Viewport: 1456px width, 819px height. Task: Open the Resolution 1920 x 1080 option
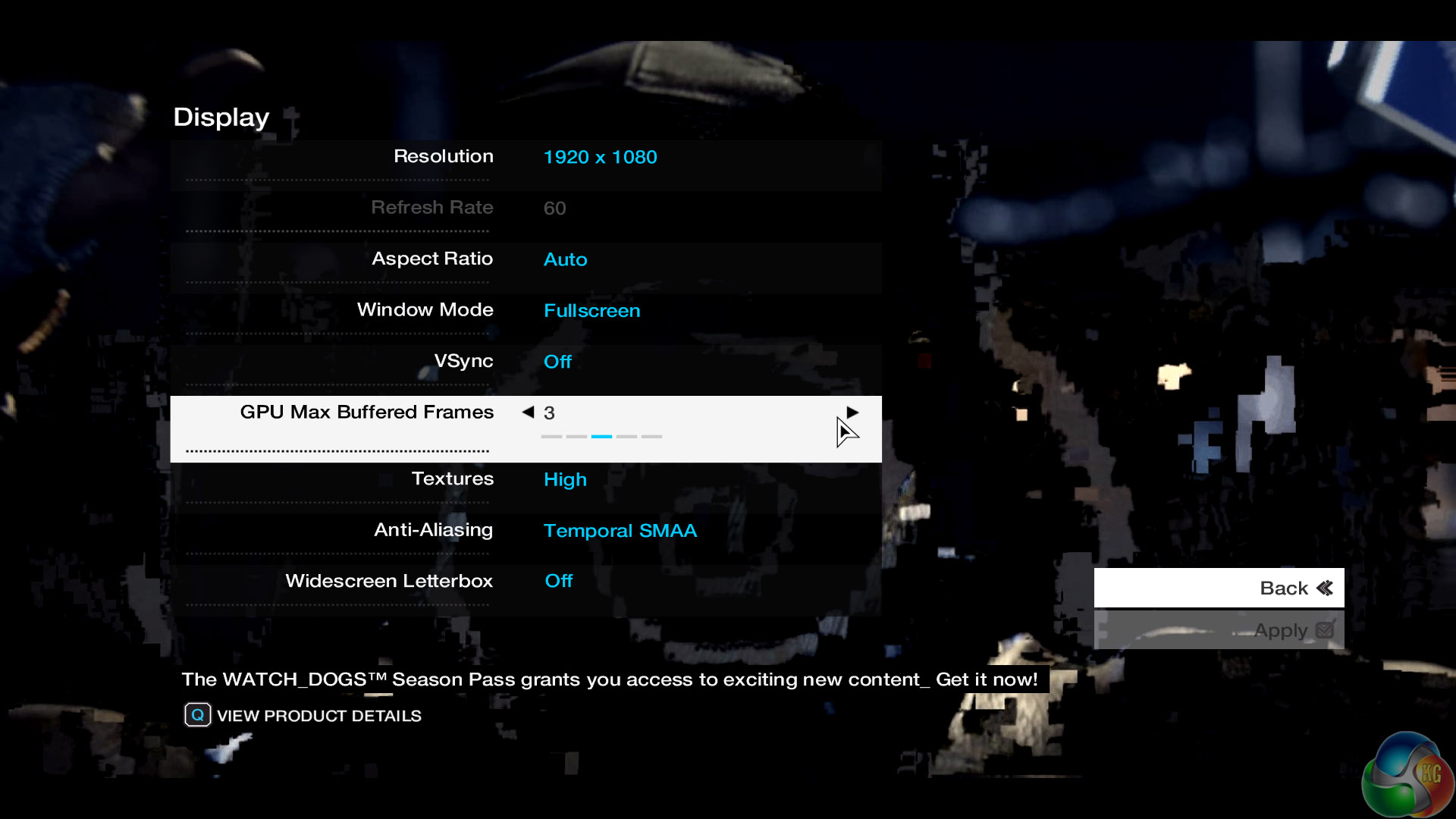(600, 157)
